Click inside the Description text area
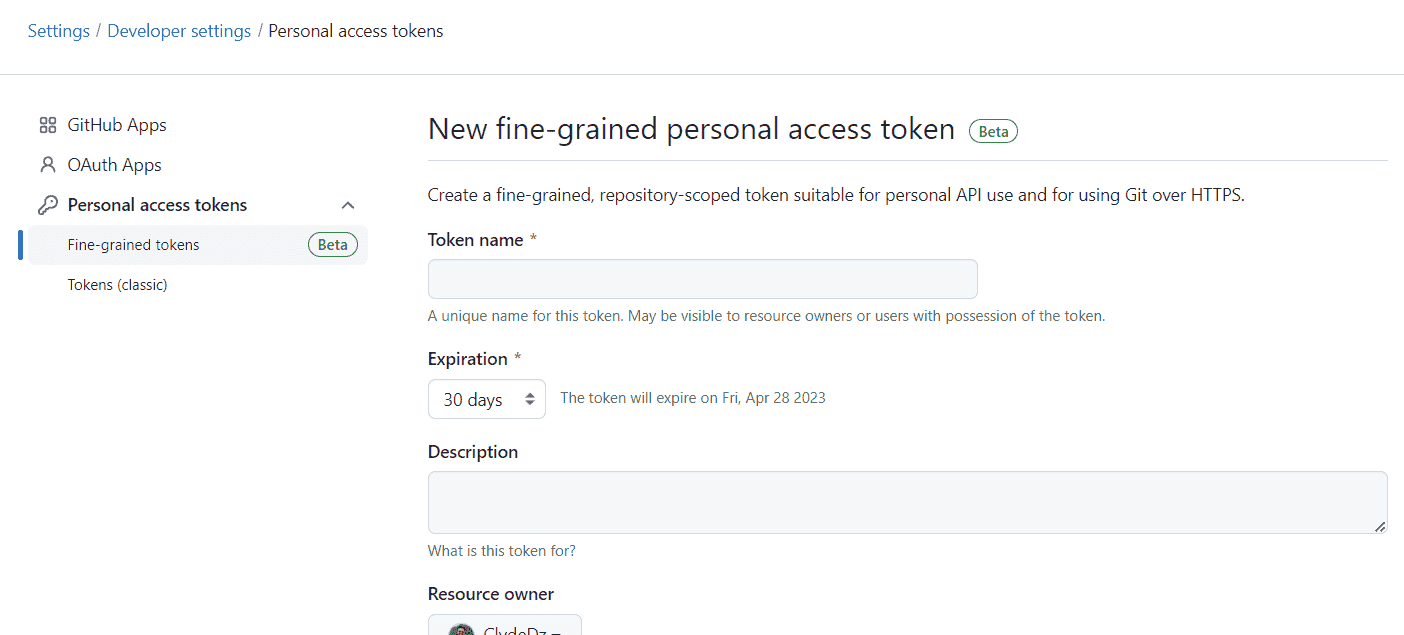Screen dimensions: 1404x635 pos(908,502)
